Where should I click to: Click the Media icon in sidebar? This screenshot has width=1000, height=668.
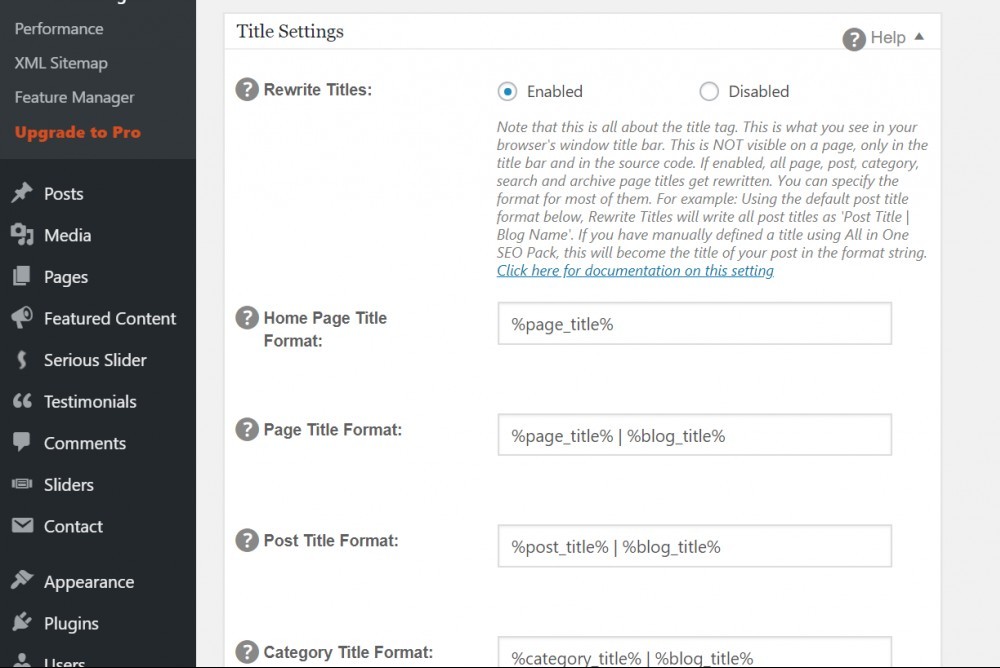pyautogui.click(x=22, y=235)
